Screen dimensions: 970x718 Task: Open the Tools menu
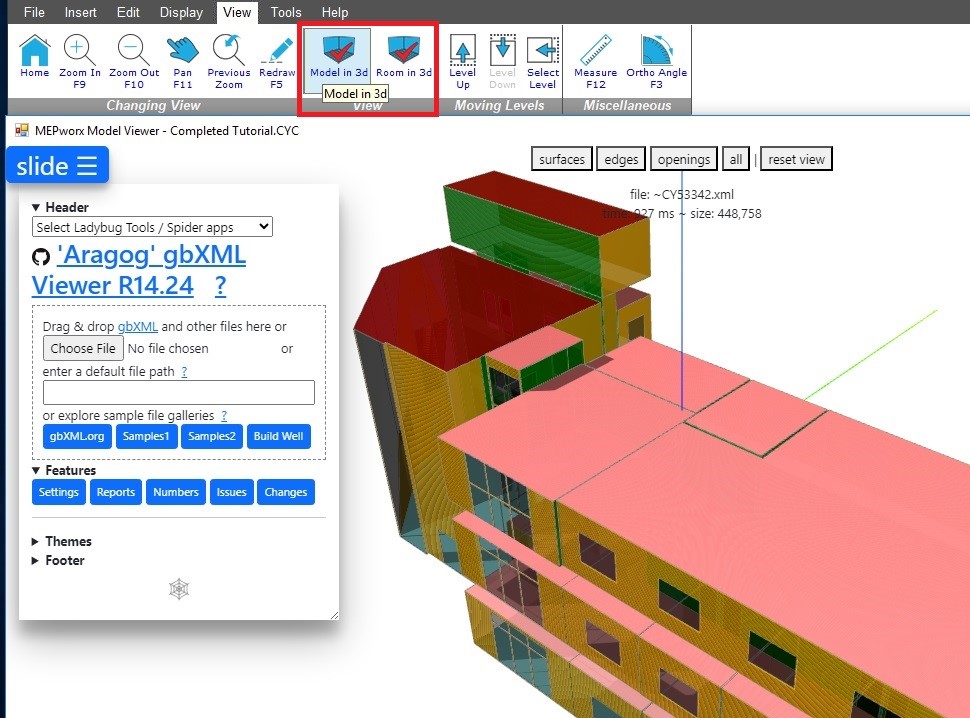point(286,12)
